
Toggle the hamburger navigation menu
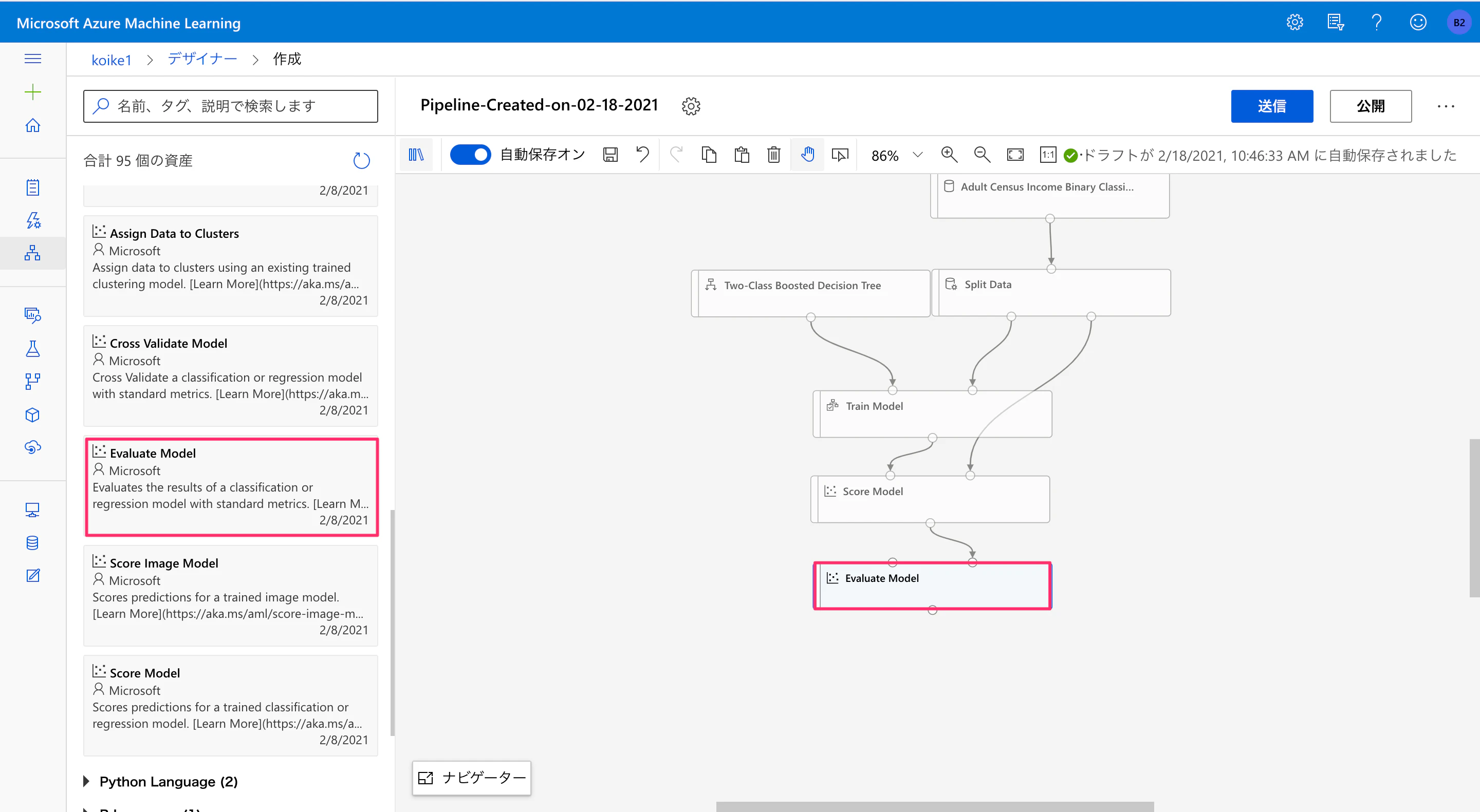coord(33,59)
